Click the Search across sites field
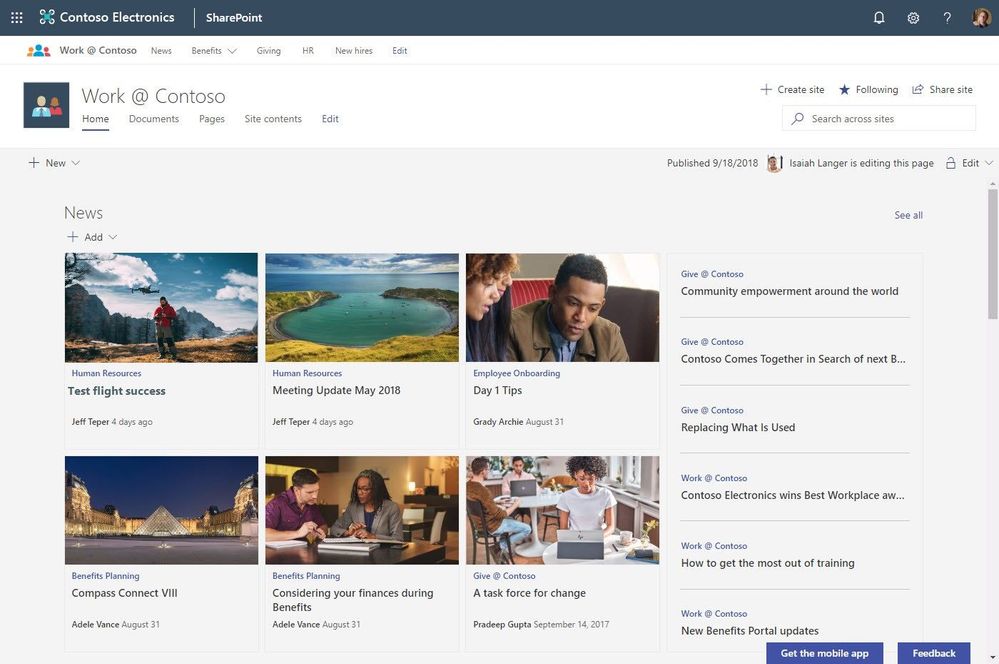The width and height of the screenshot is (999, 664). click(879, 119)
